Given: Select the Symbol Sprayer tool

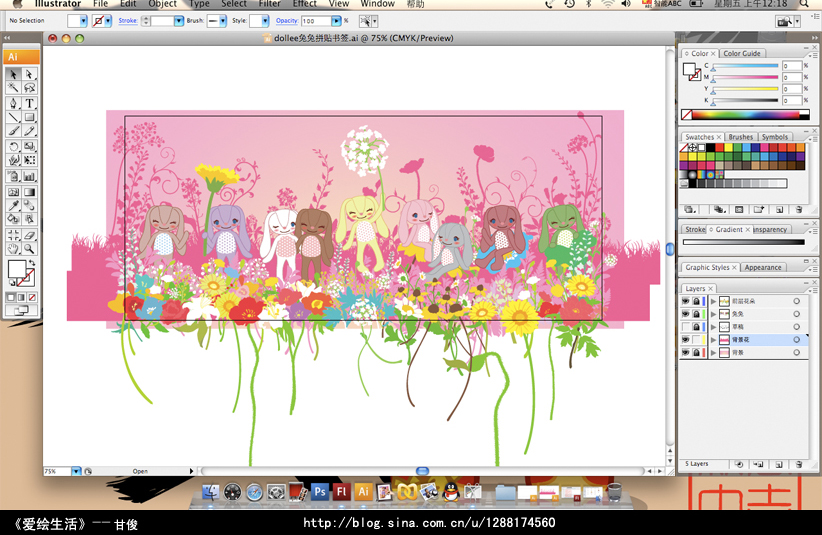Looking at the screenshot, I should coord(14,176).
